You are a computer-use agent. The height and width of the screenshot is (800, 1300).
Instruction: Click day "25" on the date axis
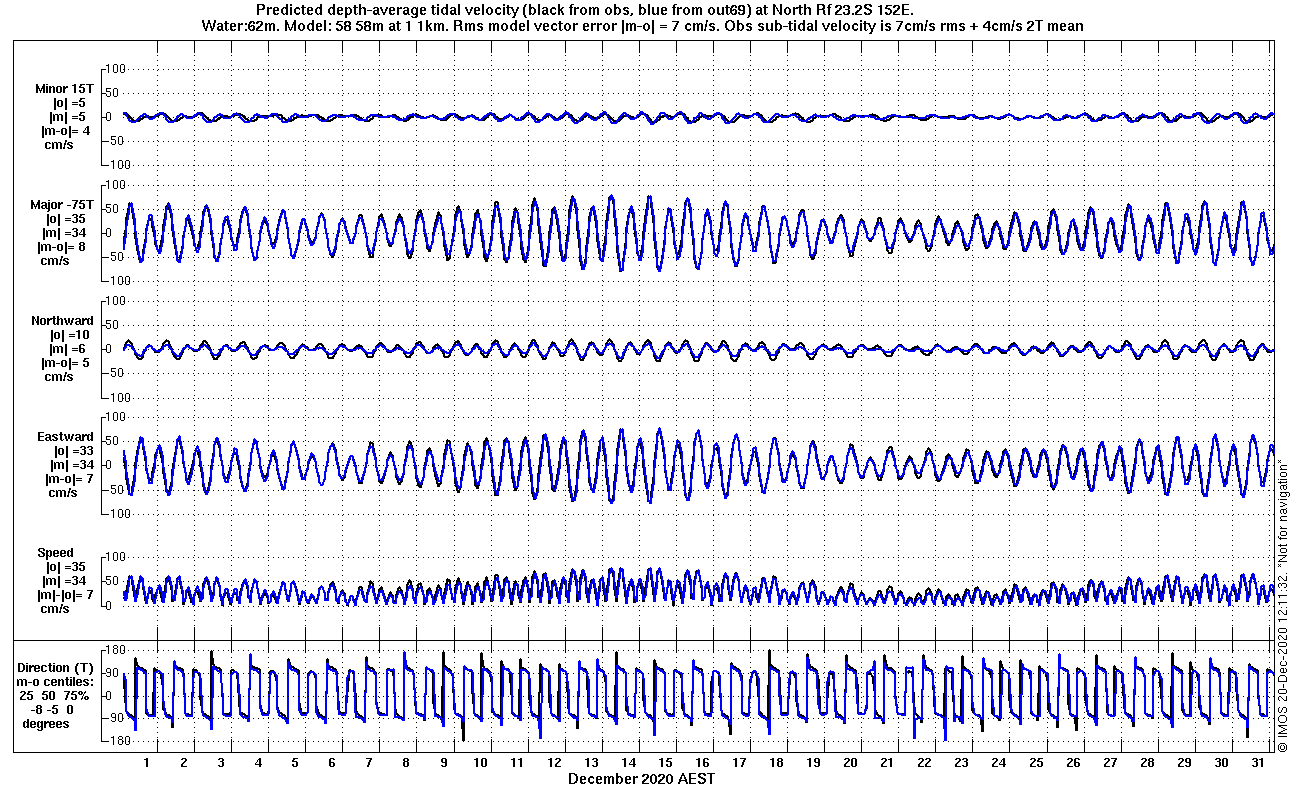tap(1036, 762)
